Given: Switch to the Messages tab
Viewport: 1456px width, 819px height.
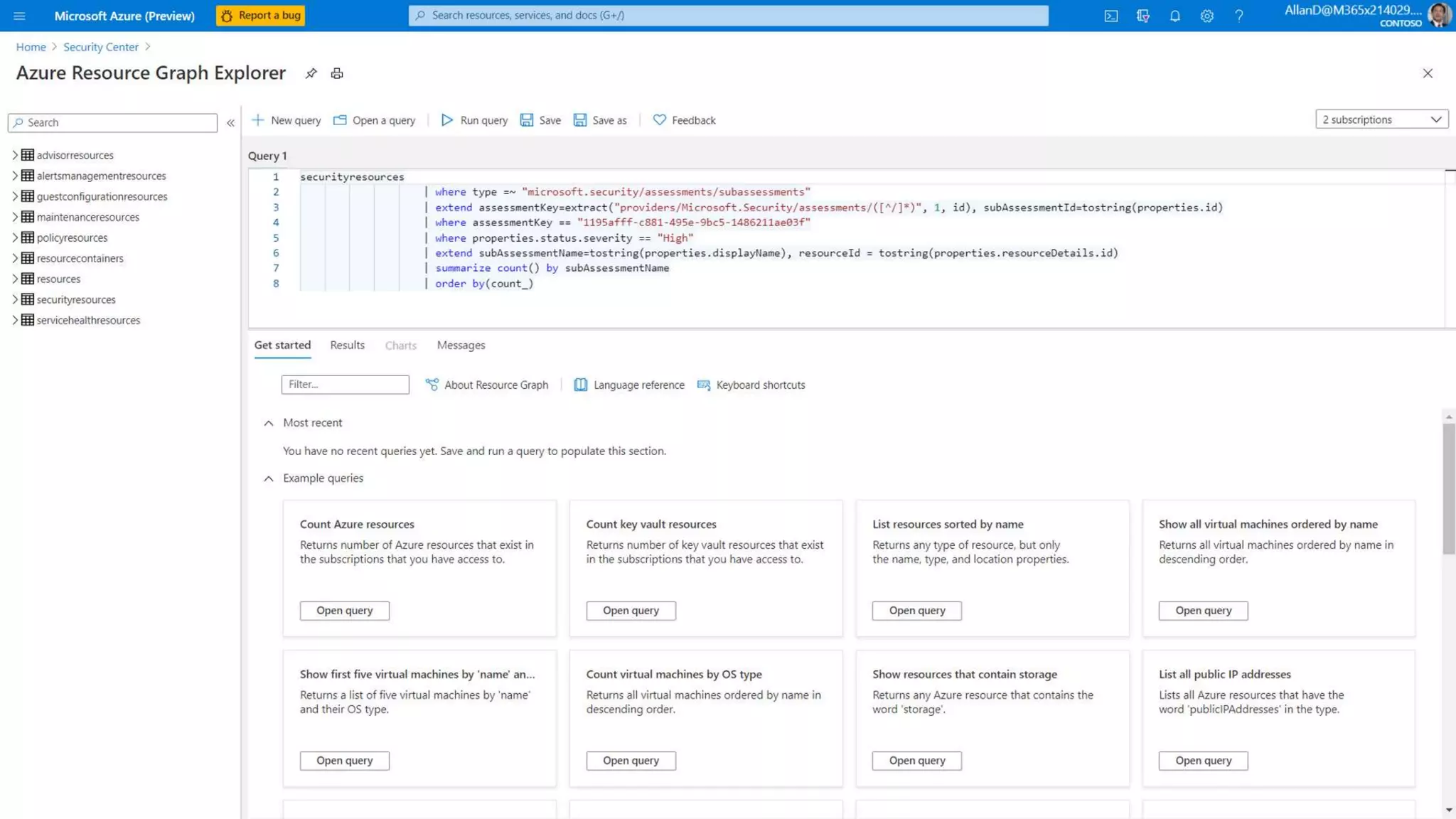Looking at the screenshot, I should coord(461,345).
